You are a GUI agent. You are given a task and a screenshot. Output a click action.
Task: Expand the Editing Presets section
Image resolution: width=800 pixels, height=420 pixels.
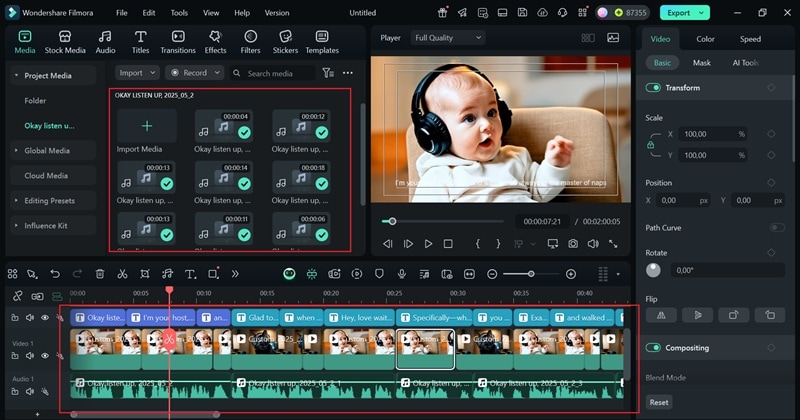(x=16, y=201)
